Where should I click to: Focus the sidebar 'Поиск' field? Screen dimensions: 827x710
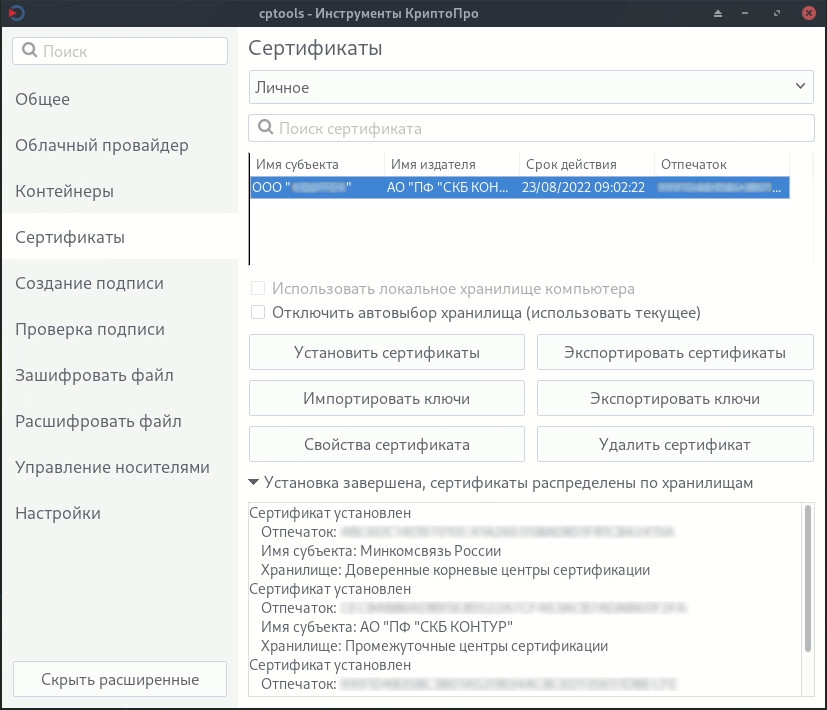(x=120, y=51)
